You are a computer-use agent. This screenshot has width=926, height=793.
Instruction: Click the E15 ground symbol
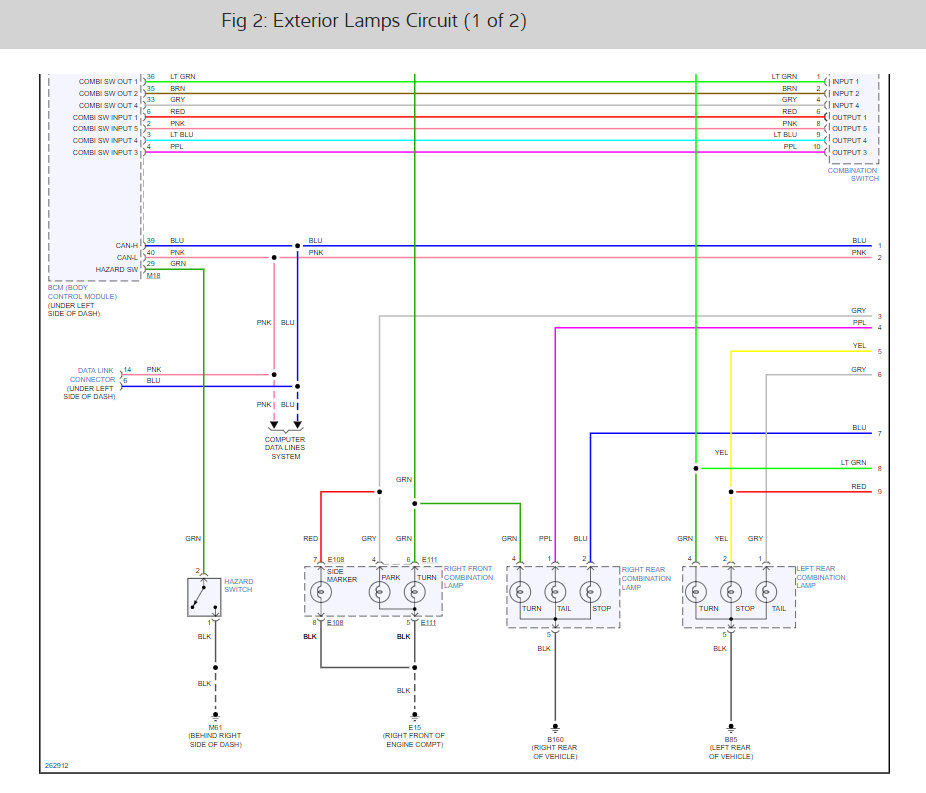(415, 716)
